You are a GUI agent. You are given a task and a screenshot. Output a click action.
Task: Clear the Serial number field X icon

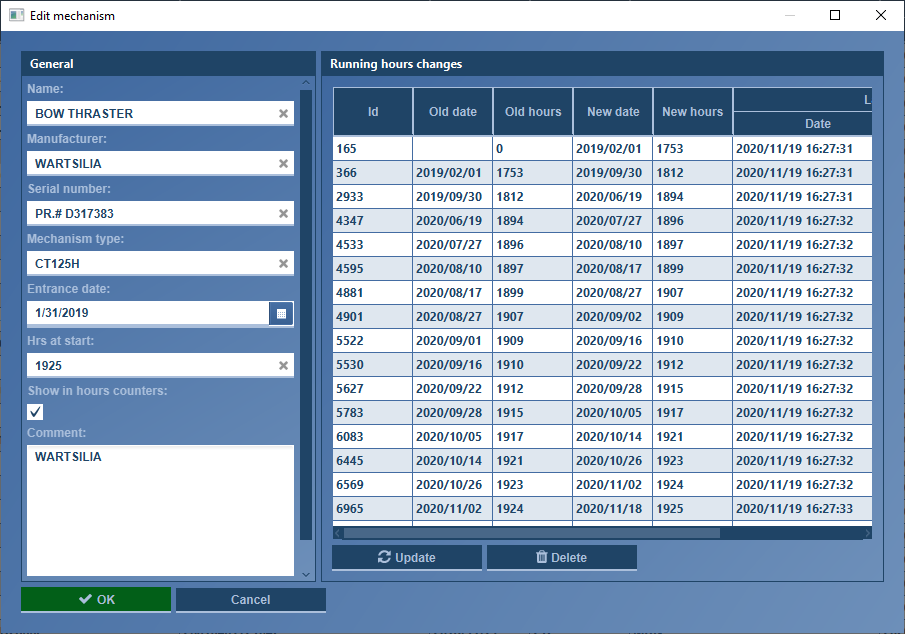(x=283, y=214)
